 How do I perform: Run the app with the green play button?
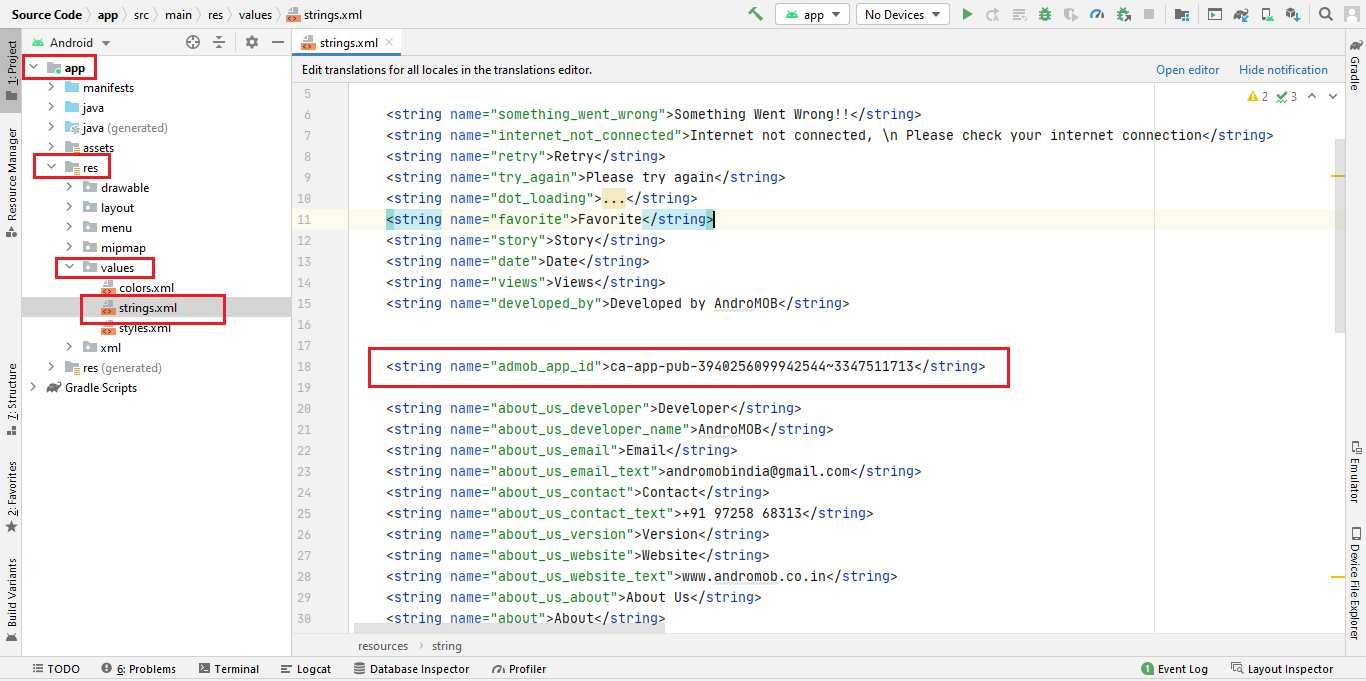[x=967, y=14]
